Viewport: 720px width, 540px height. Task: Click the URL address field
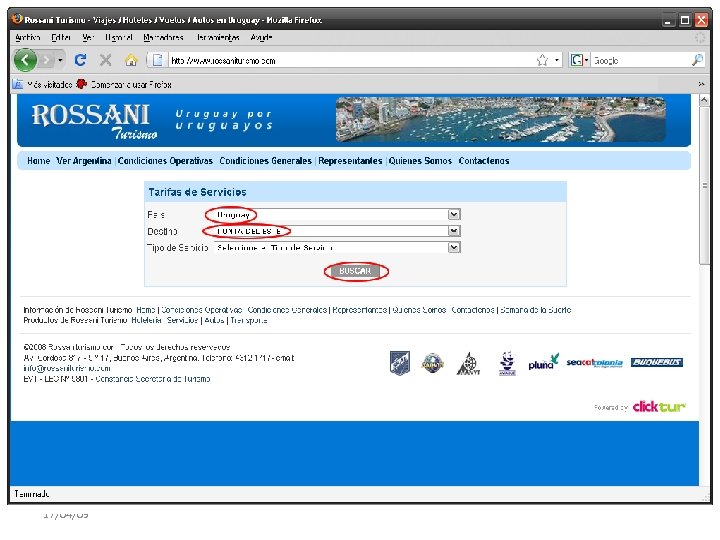tap(351, 61)
